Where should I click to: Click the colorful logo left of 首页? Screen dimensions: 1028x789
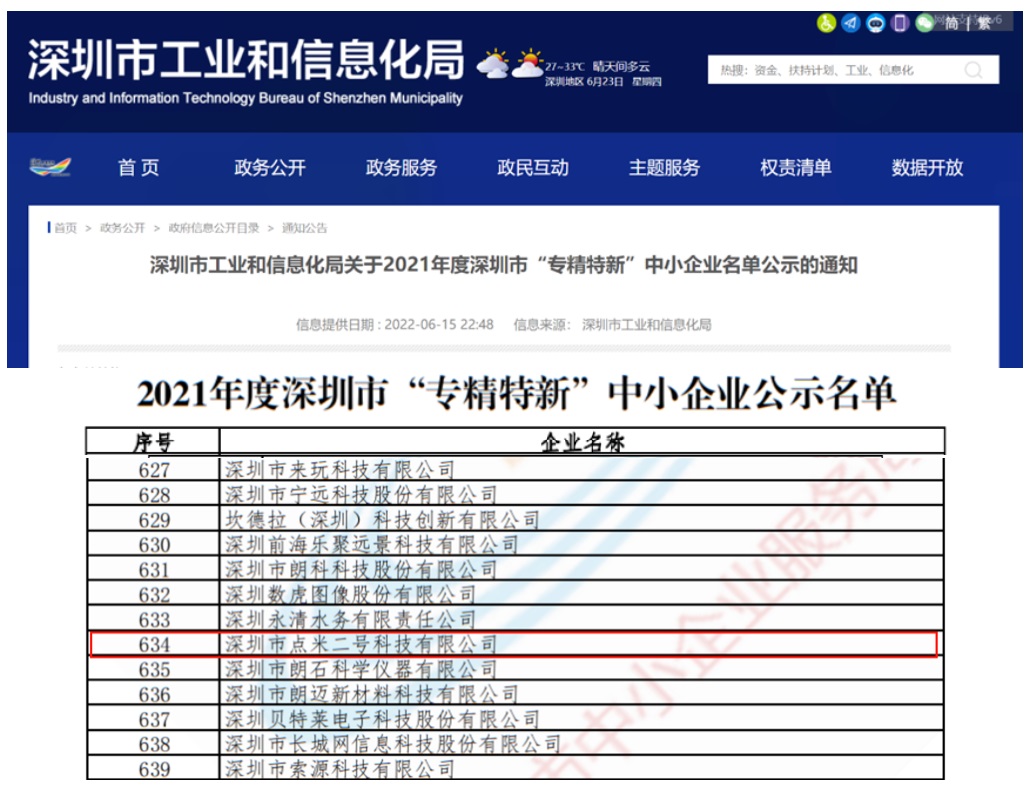coord(50,167)
